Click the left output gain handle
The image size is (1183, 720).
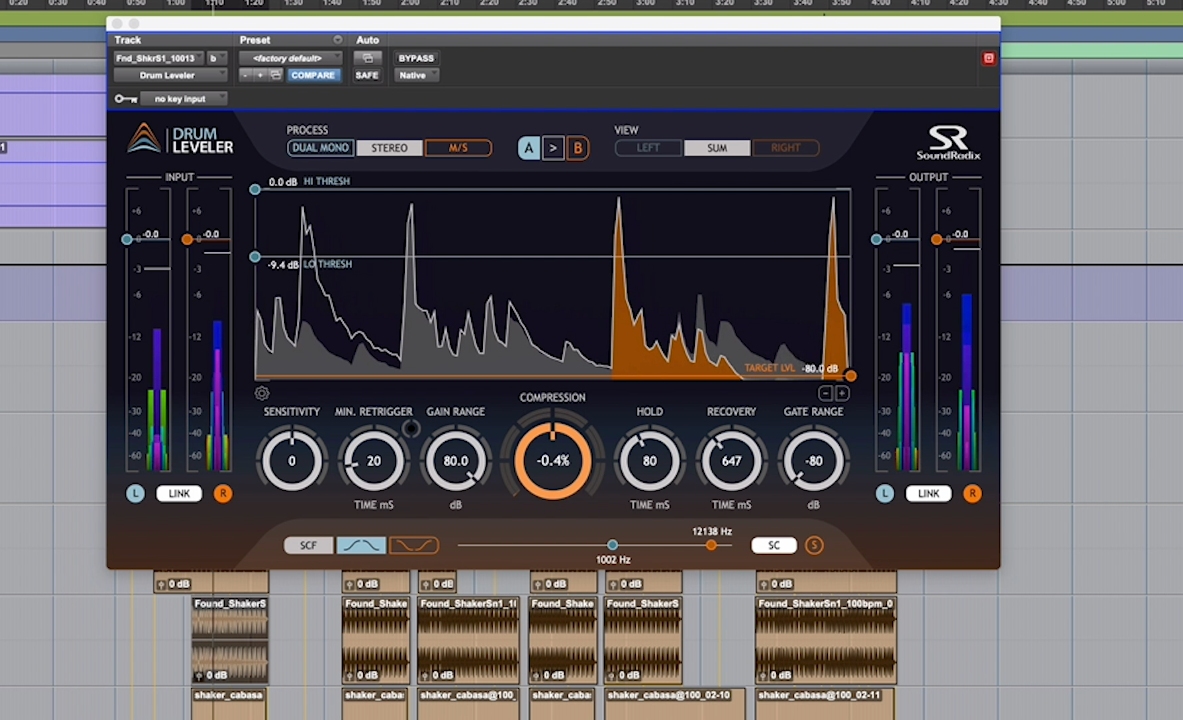[876, 239]
